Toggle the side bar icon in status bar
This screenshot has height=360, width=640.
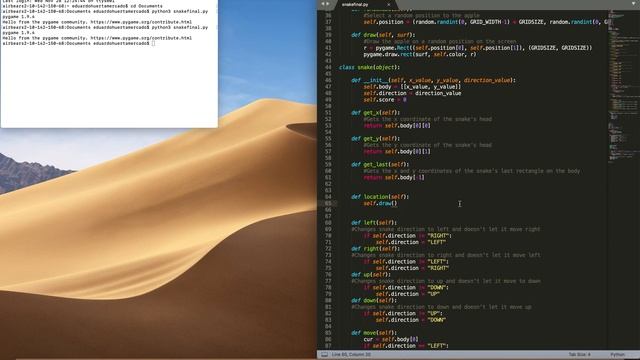[x=324, y=354]
